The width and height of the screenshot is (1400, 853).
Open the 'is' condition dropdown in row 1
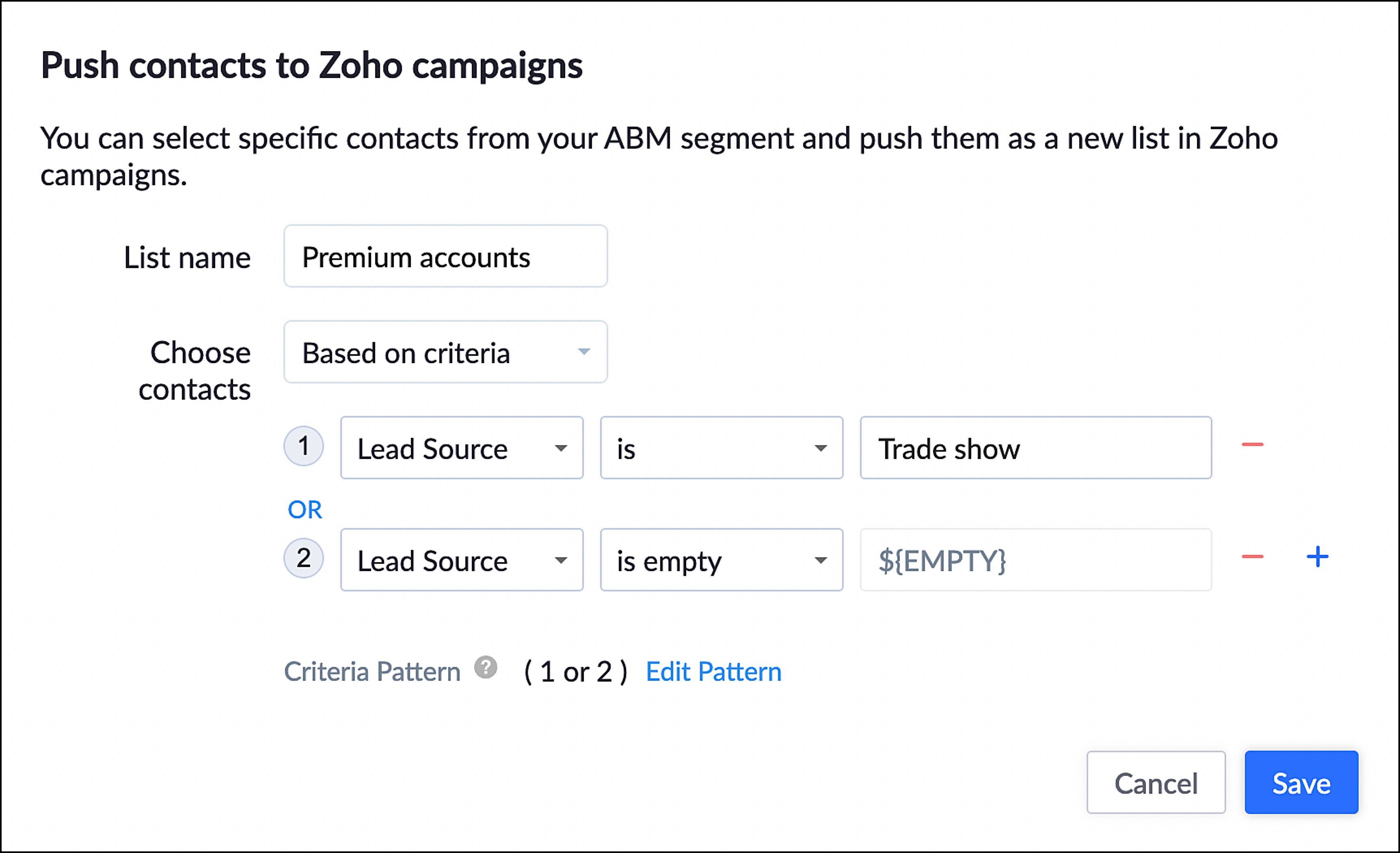tap(721, 448)
